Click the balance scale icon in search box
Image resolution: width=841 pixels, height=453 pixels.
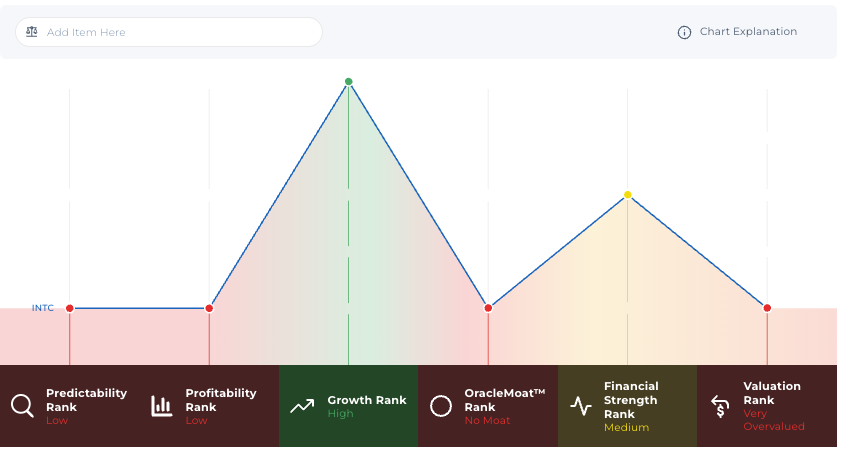click(32, 32)
